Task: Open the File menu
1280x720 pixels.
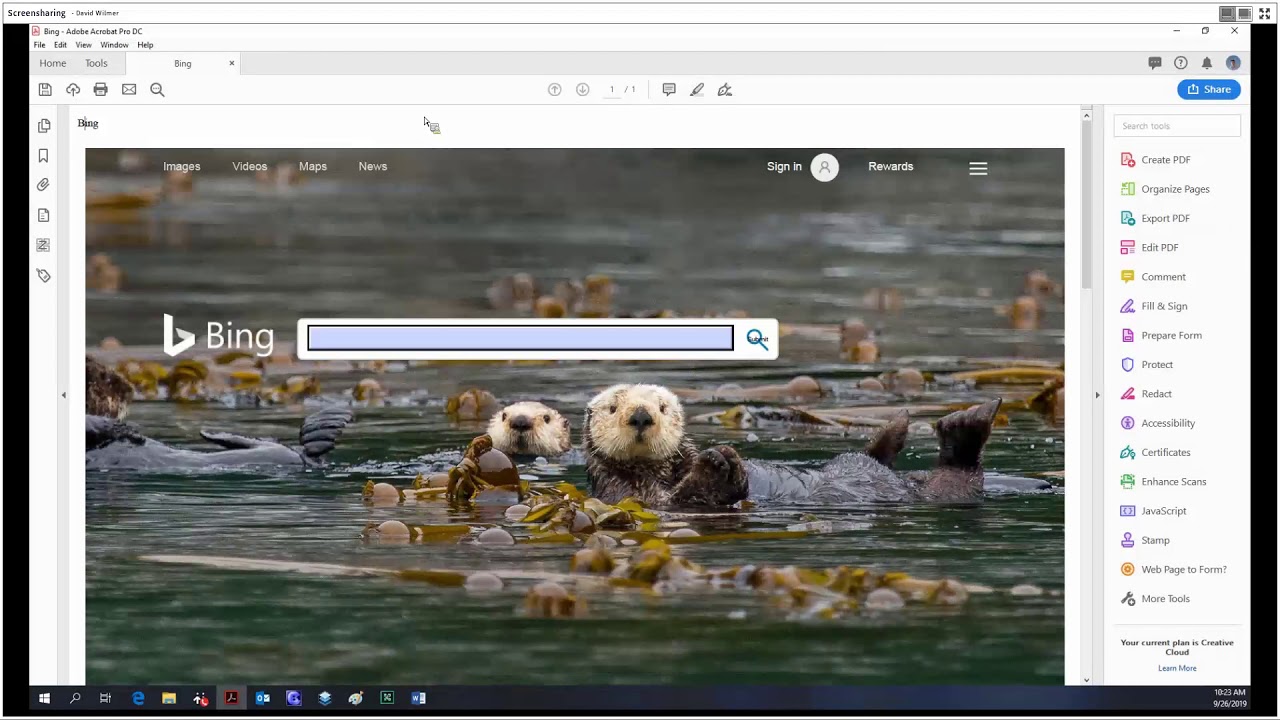Action: click(x=39, y=45)
